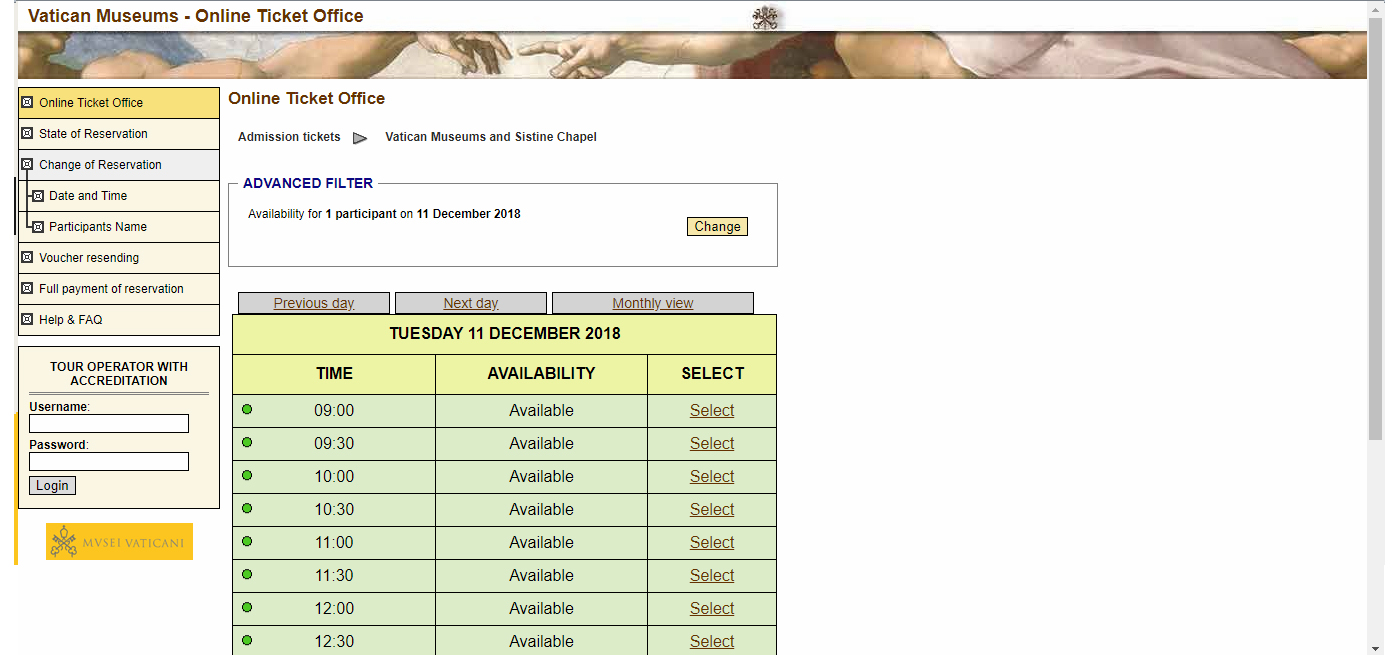Image resolution: width=1400 pixels, height=655 pixels.
Task: Click the box icon beside State of Reservation
Action: pyautogui.click(x=27, y=133)
